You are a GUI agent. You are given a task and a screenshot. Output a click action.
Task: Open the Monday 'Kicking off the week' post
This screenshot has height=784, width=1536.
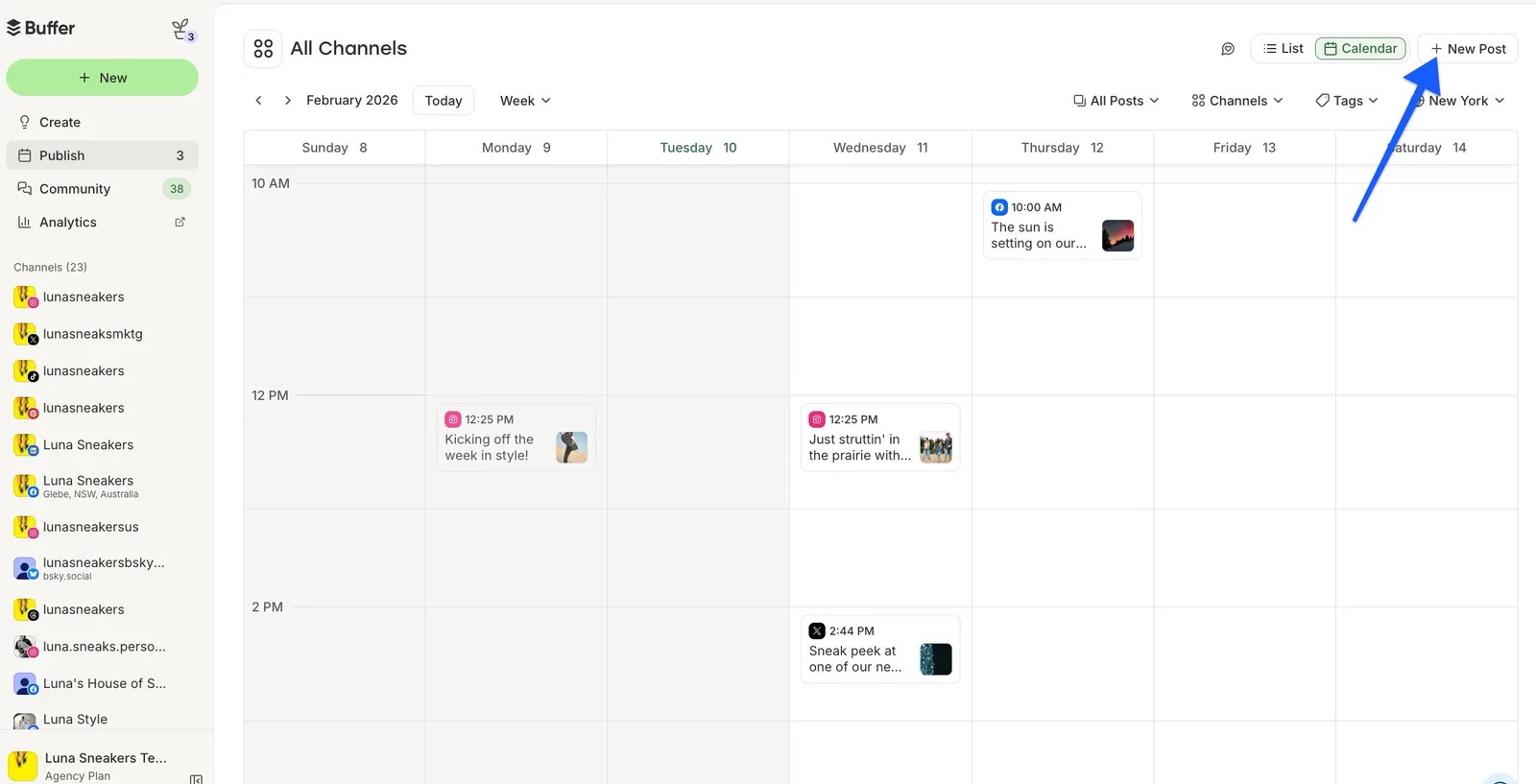point(516,438)
